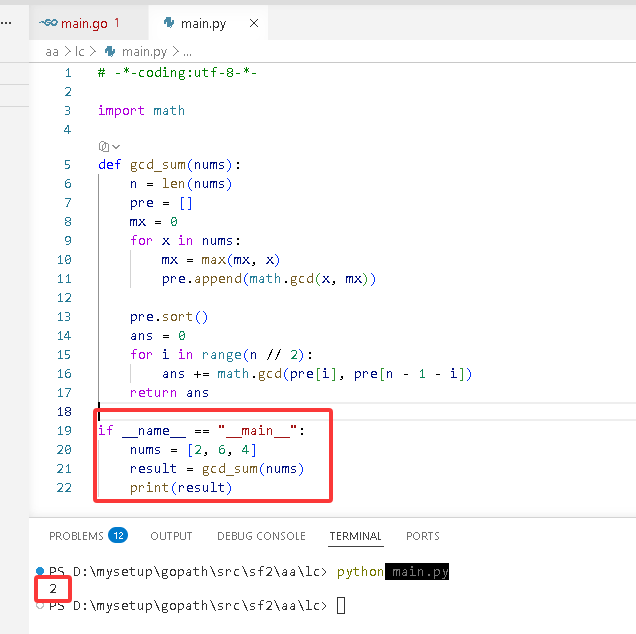This screenshot has width=636, height=634.
Task: Click the Python icon on main.py tab
Action: [169, 23]
